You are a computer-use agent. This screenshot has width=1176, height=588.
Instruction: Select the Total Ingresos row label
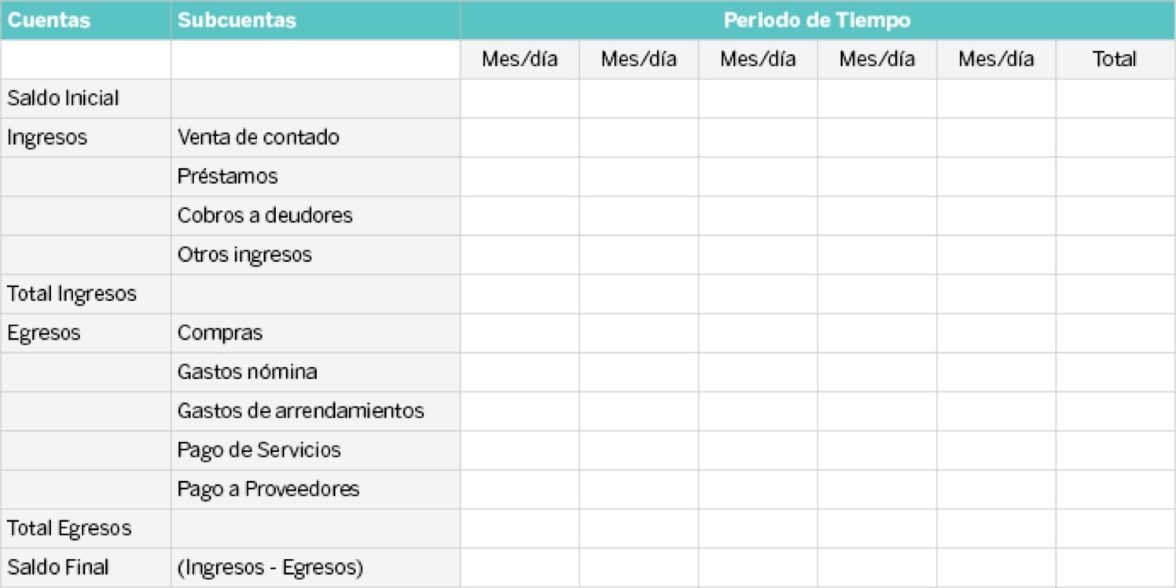tap(72, 294)
